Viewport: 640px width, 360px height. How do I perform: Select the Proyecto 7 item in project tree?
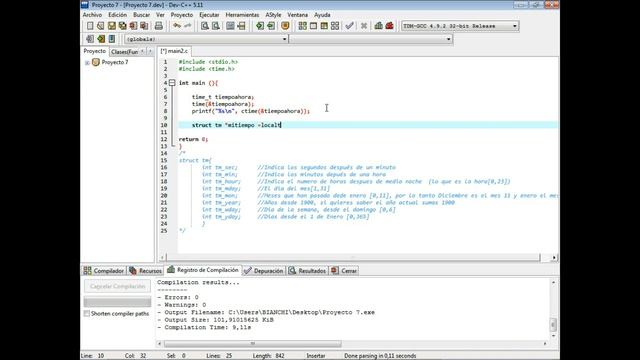point(115,62)
